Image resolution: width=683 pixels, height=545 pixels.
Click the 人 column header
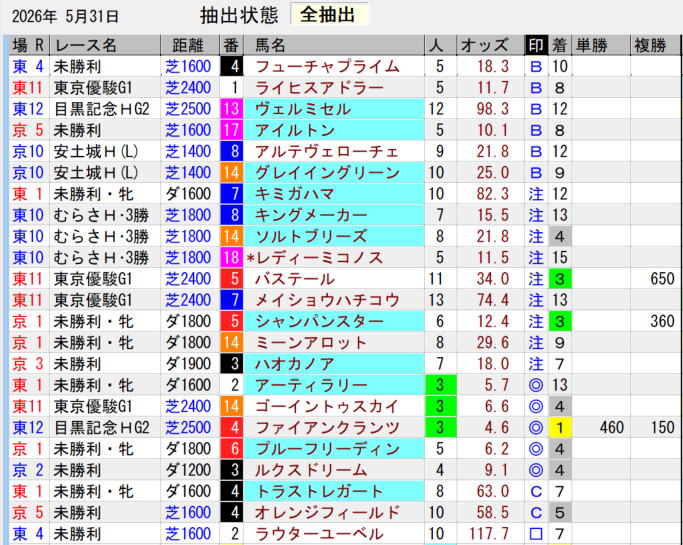pos(440,45)
